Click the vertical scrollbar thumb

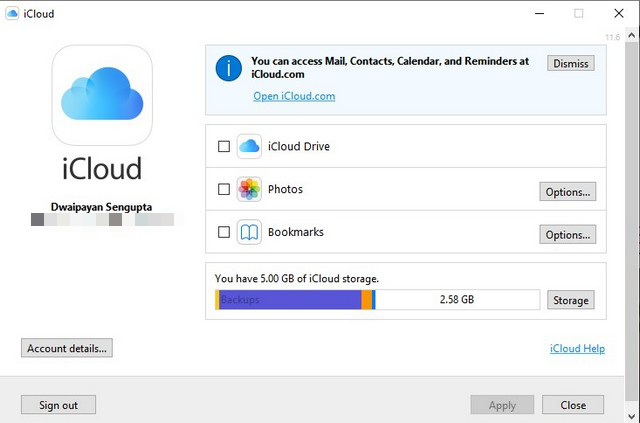coord(631,220)
